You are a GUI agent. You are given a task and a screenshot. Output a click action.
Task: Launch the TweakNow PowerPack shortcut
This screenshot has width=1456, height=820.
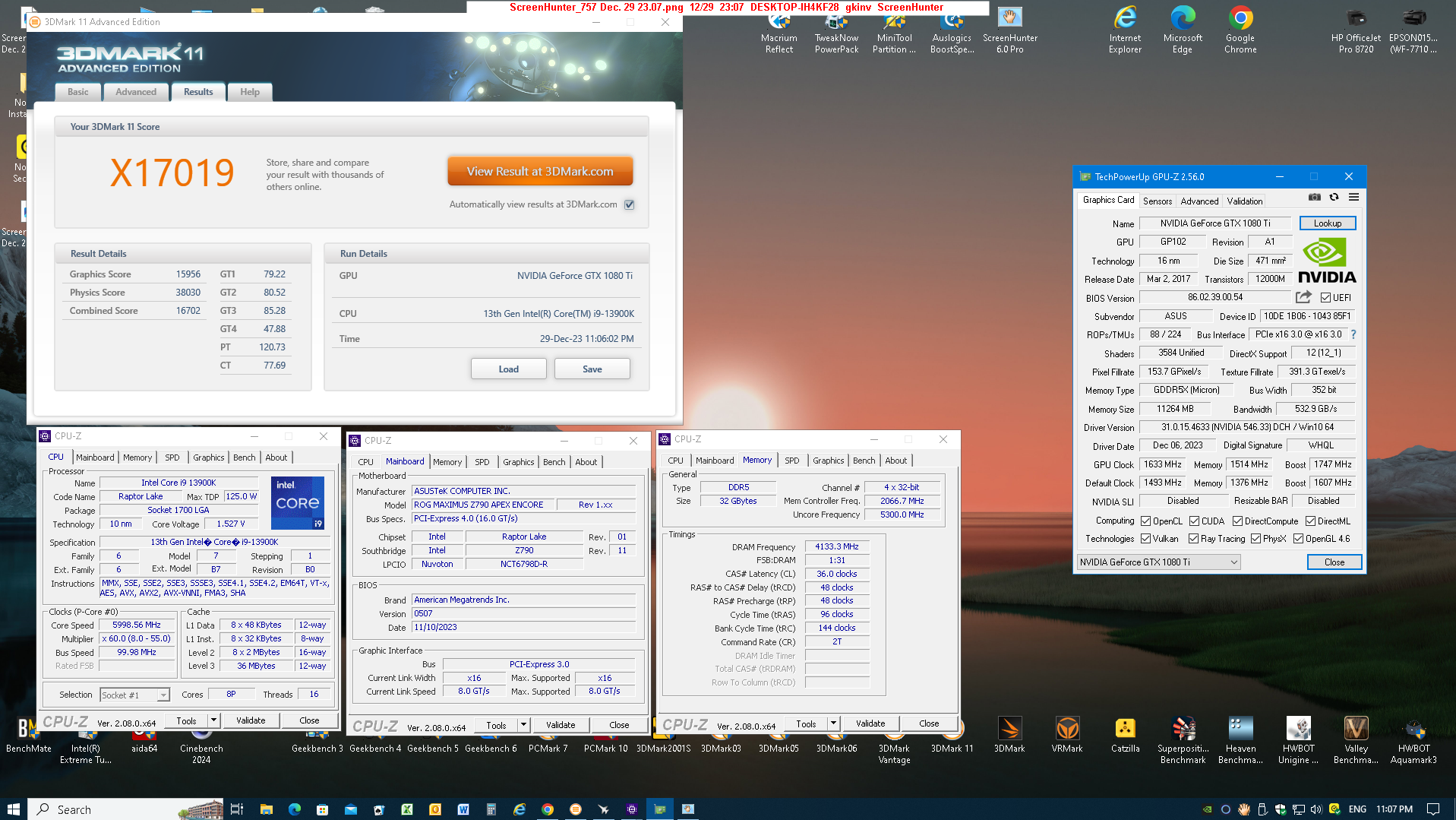click(837, 32)
